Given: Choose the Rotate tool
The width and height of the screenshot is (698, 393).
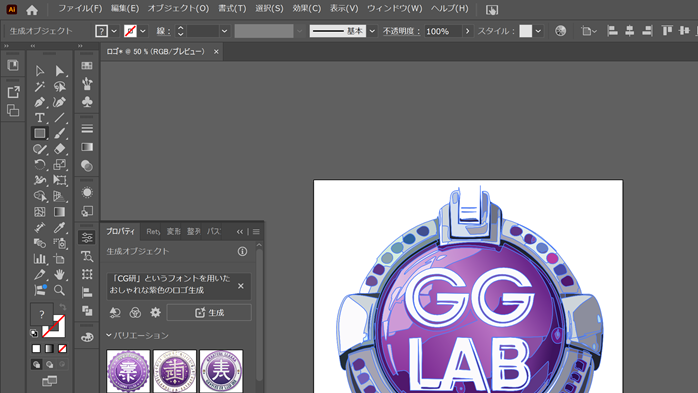Looking at the screenshot, I should (x=40, y=165).
